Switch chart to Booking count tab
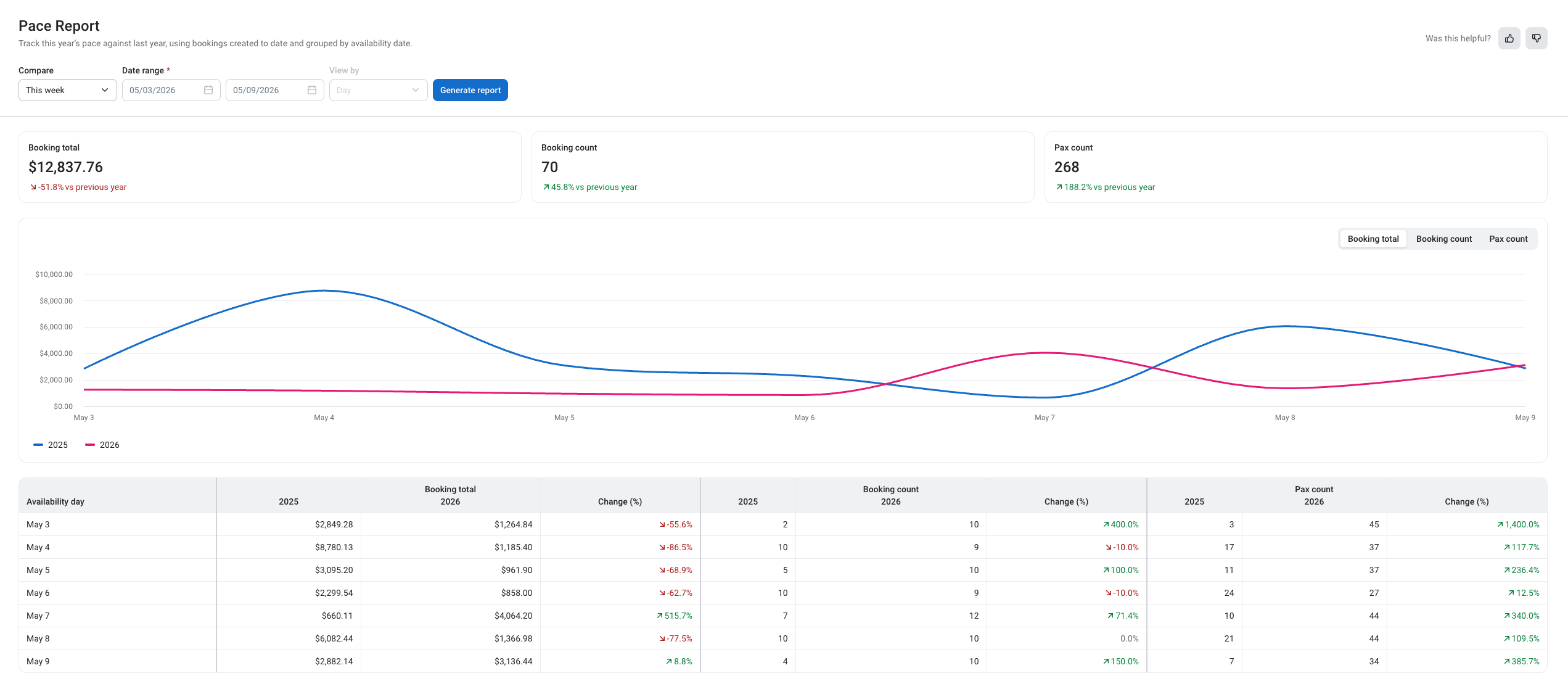 point(1443,239)
